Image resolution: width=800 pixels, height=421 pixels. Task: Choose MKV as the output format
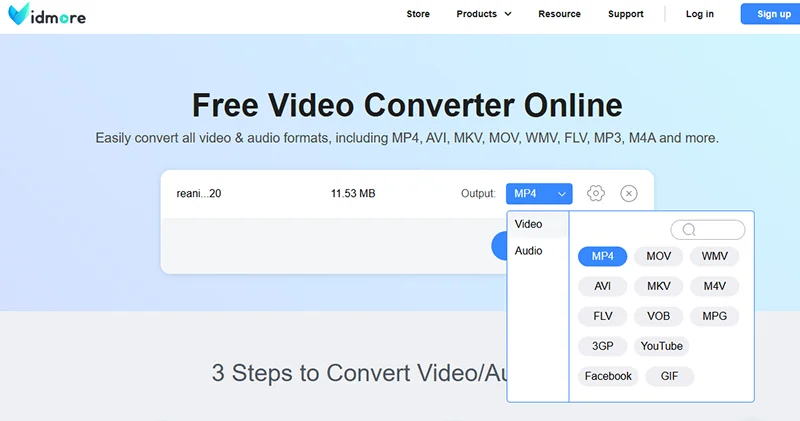tap(658, 286)
